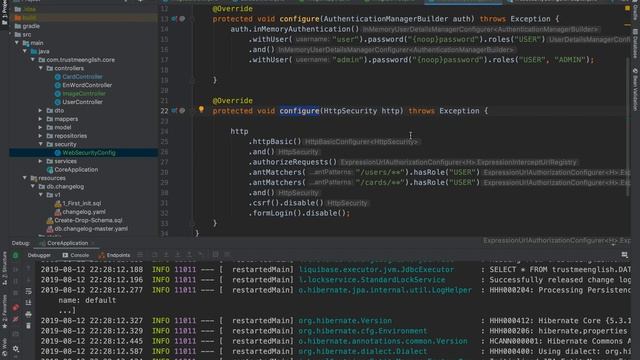Open the Database tool window tab
The height and width of the screenshot is (360, 640).
pyautogui.click(x=636, y=43)
